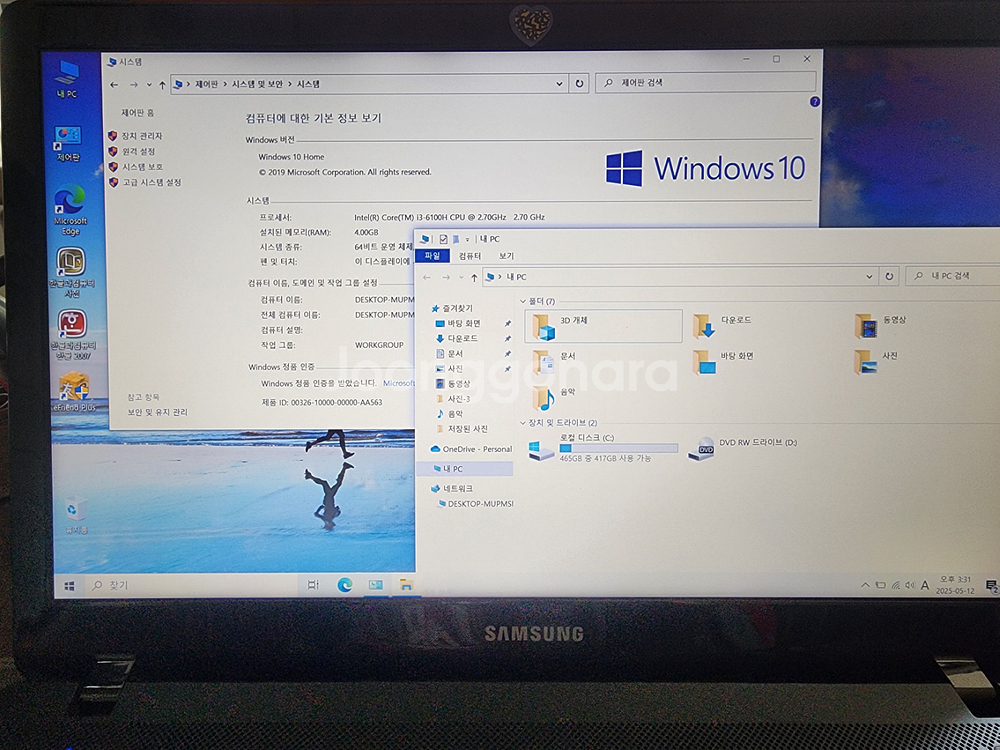This screenshot has width=1000, height=750.
Task: Refresh the 내 PC explorer view
Action: click(889, 276)
